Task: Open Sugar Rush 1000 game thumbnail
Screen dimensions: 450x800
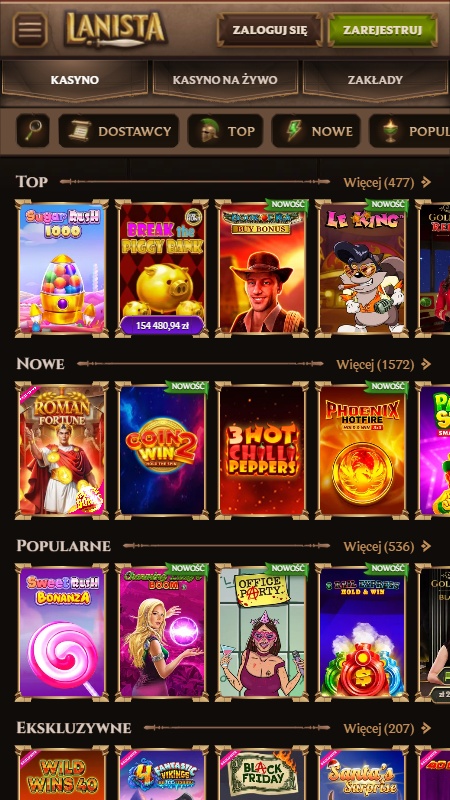Action: click(62, 268)
